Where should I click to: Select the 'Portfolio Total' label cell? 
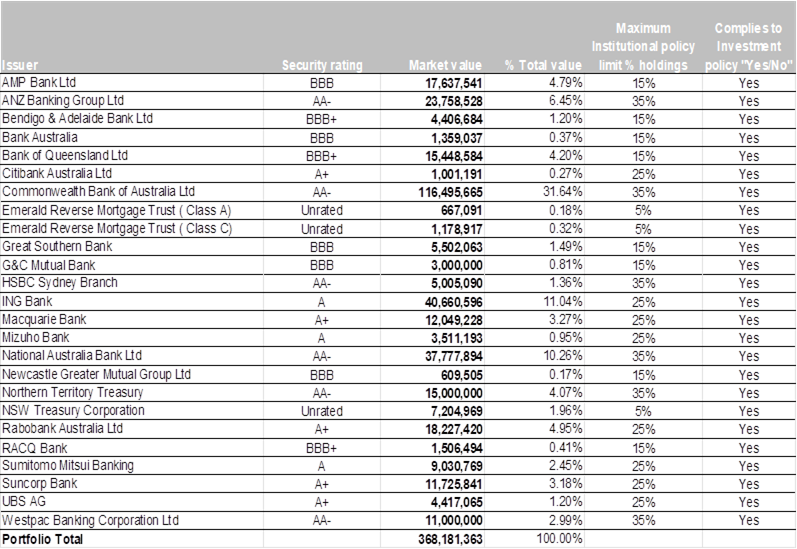[x=42, y=539]
